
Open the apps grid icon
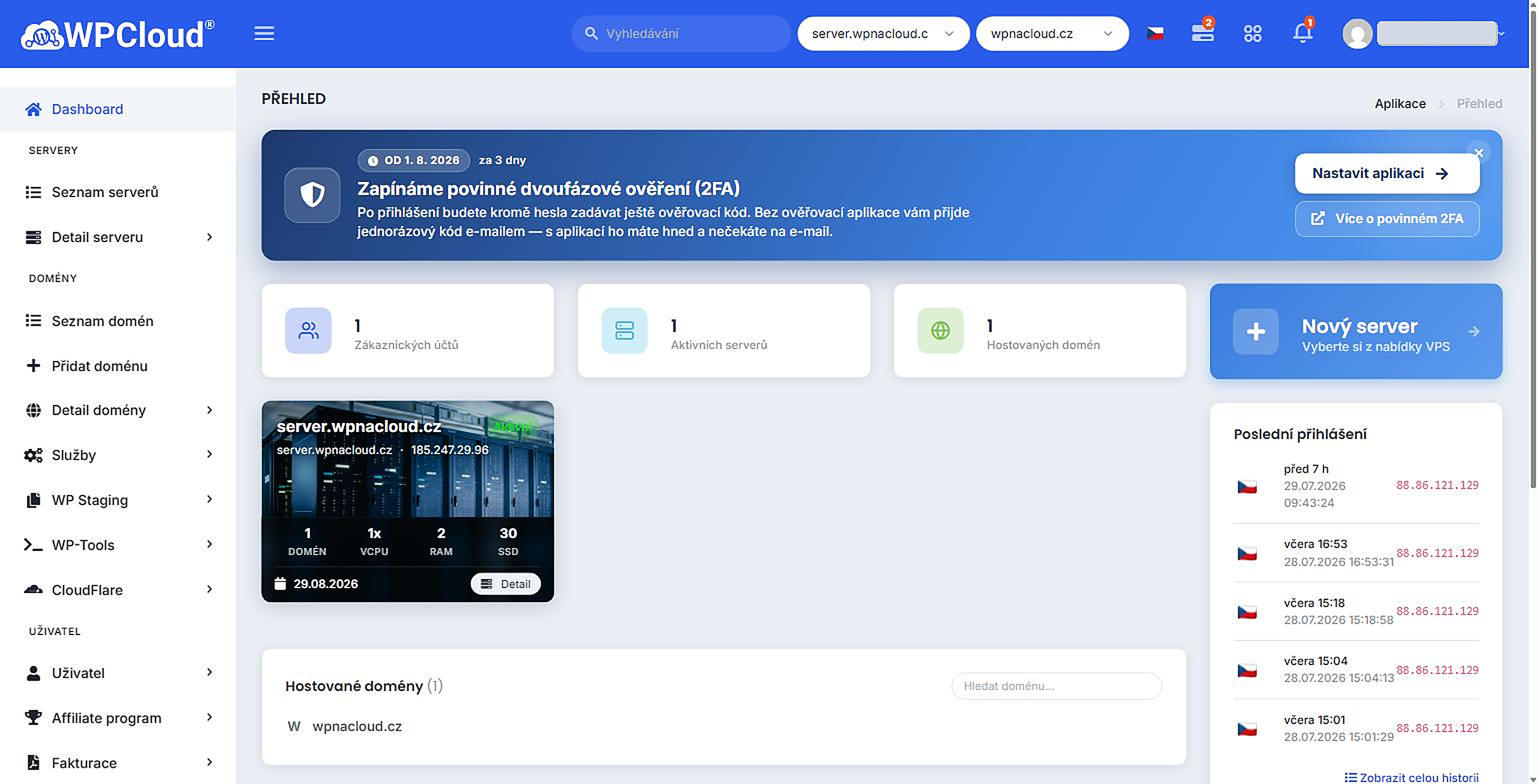1253,34
